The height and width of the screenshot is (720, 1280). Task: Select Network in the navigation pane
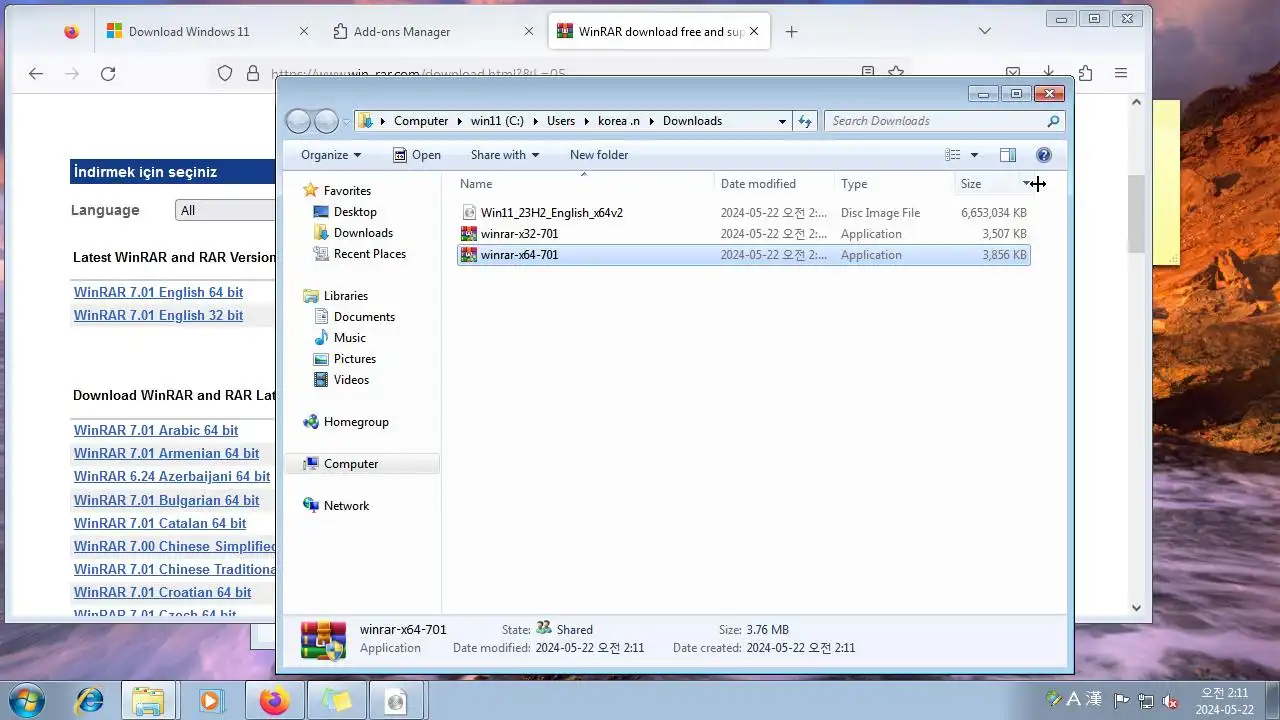pyautogui.click(x=336, y=506)
